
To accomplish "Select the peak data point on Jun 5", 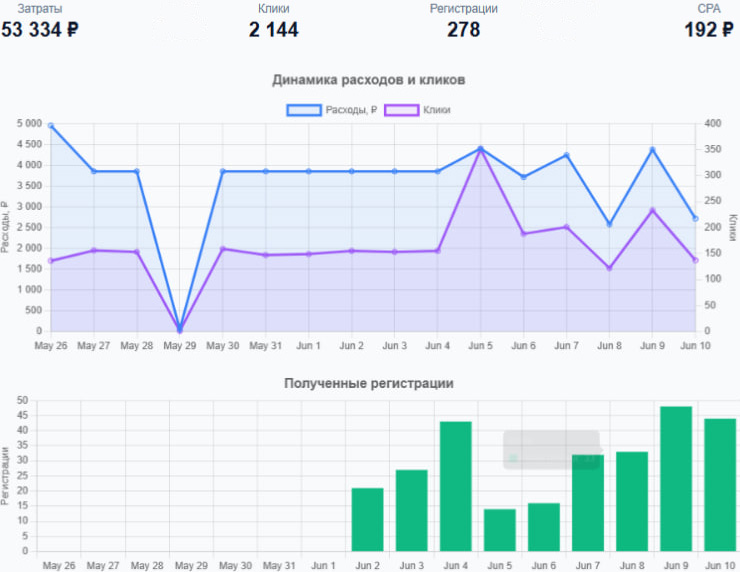I will [481, 149].
